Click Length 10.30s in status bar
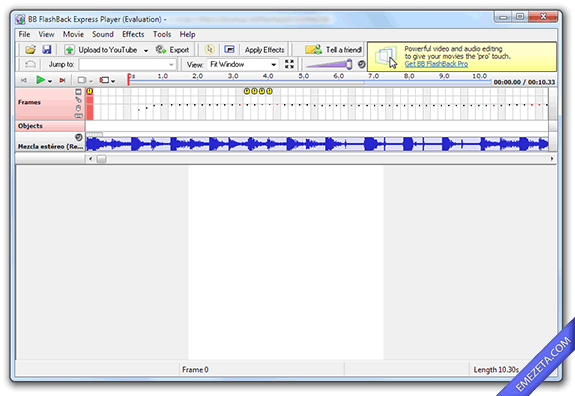This screenshot has height=396, width=575. coord(496,370)
